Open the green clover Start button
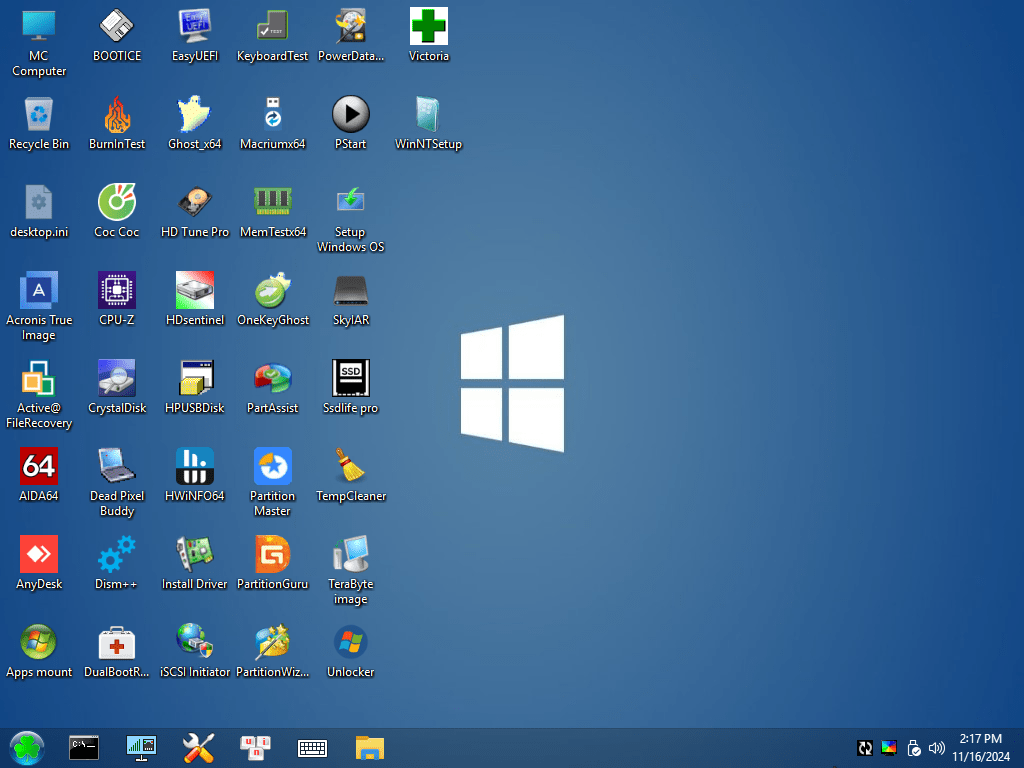The height and width of the screenshot is (768, 1024). pyautogui.click(x=27, y=747)
